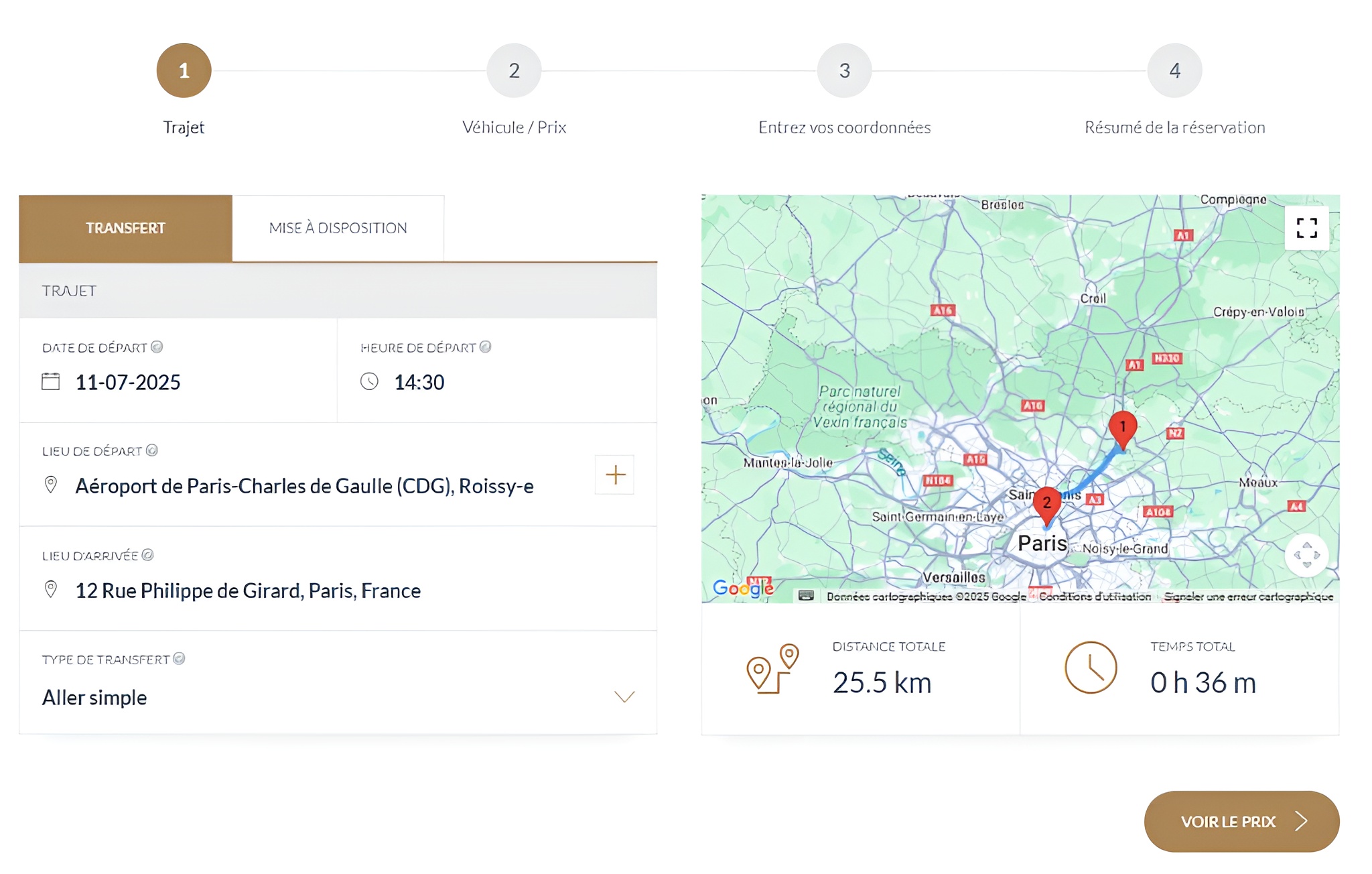Click the map pan control icon

1306,555
